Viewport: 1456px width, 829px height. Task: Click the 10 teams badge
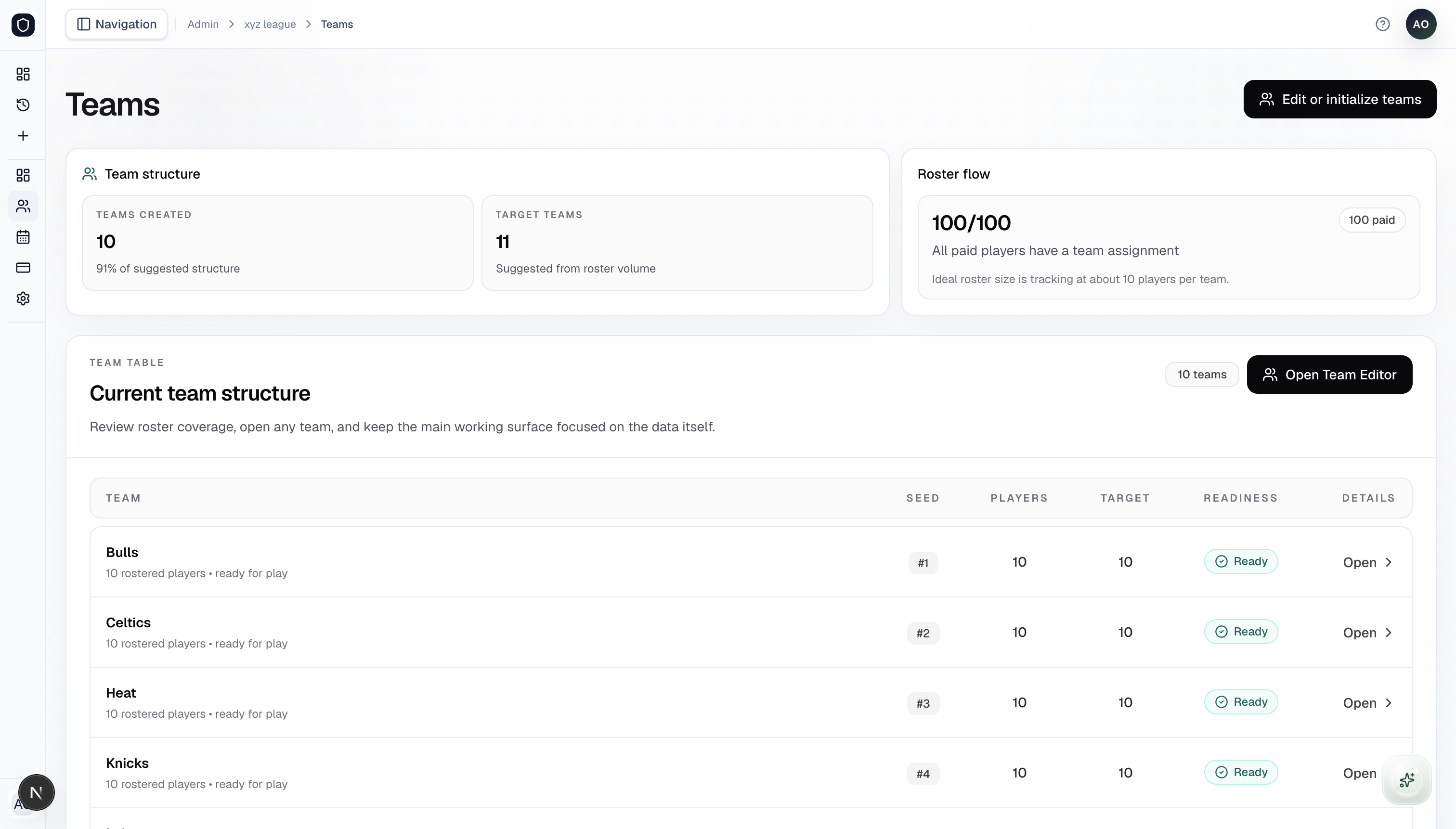pyautogui.click(x=1201, y=375)
